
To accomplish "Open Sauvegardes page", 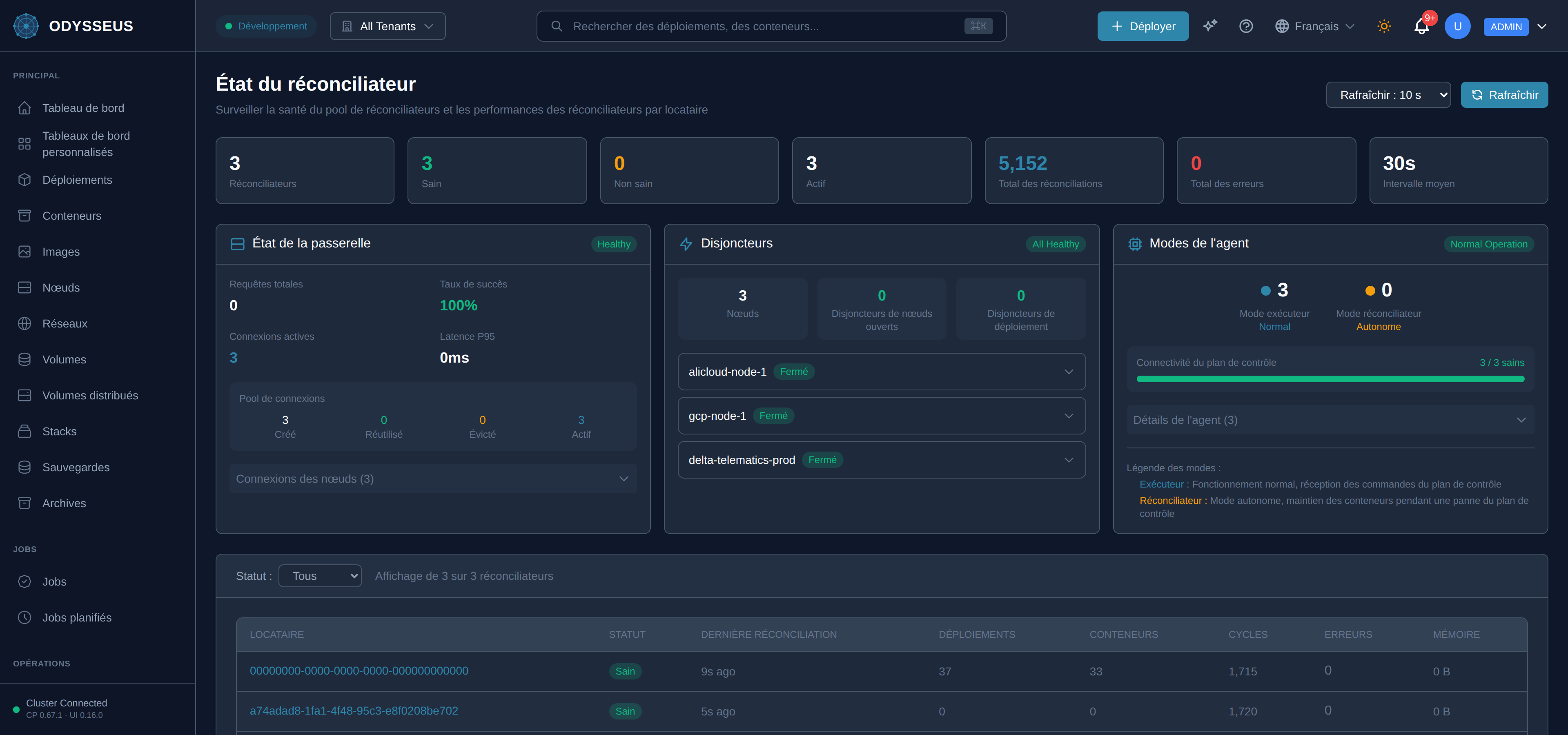I will [x=98, y=467].
